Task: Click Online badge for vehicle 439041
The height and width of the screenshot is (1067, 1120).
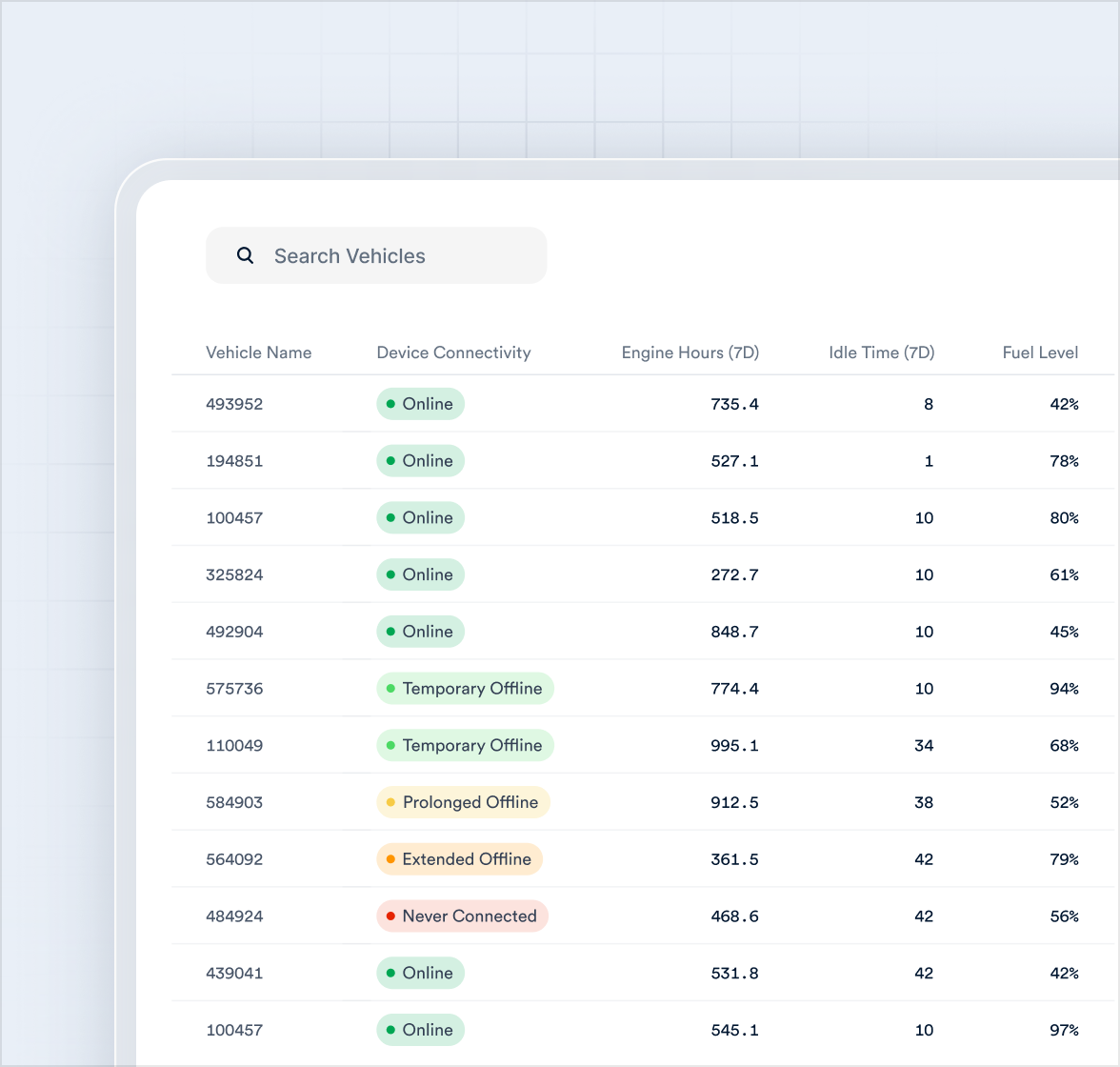Action: tap(421, 973)
